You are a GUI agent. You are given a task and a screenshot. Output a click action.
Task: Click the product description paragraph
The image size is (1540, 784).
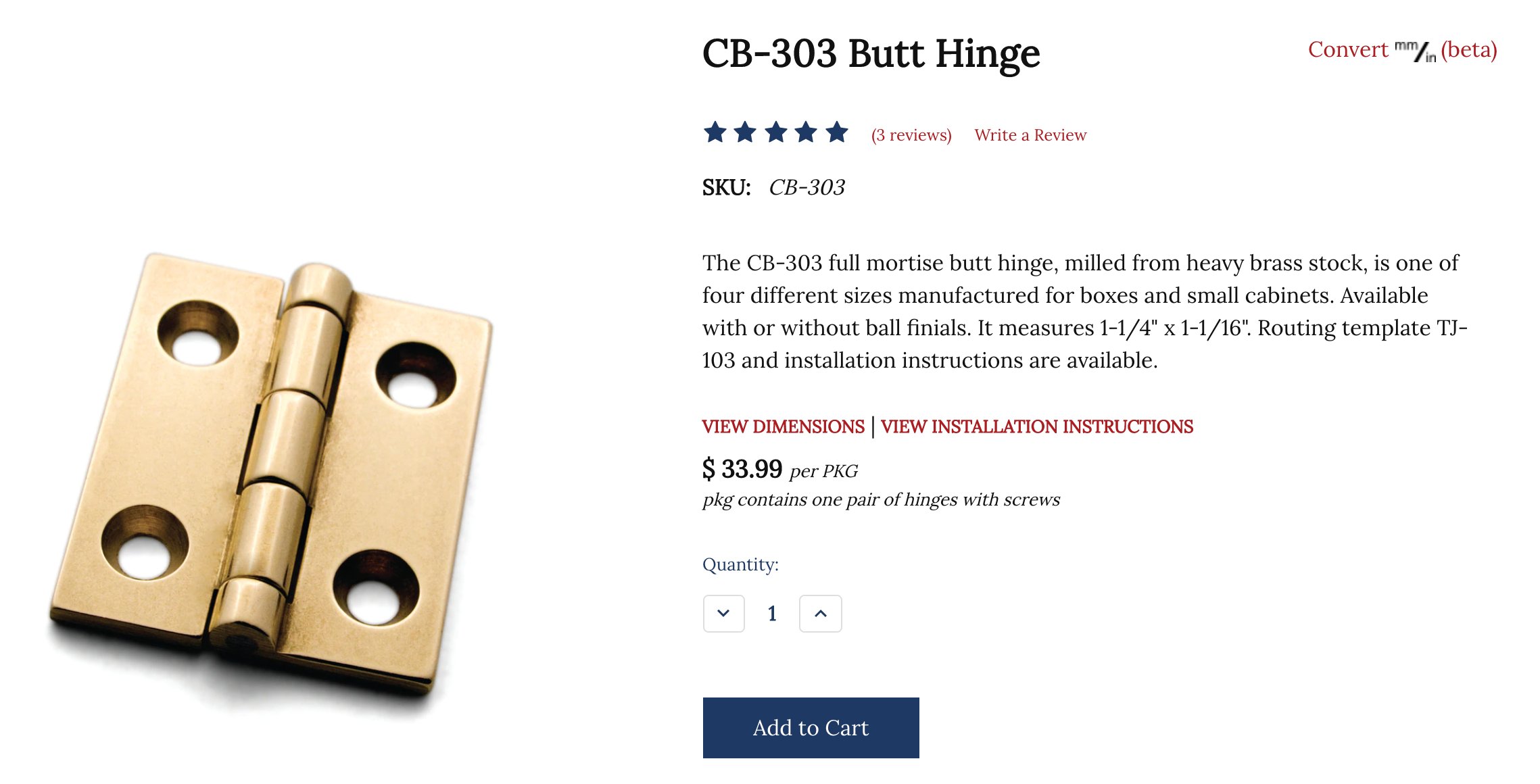[x=1084, y=312]
